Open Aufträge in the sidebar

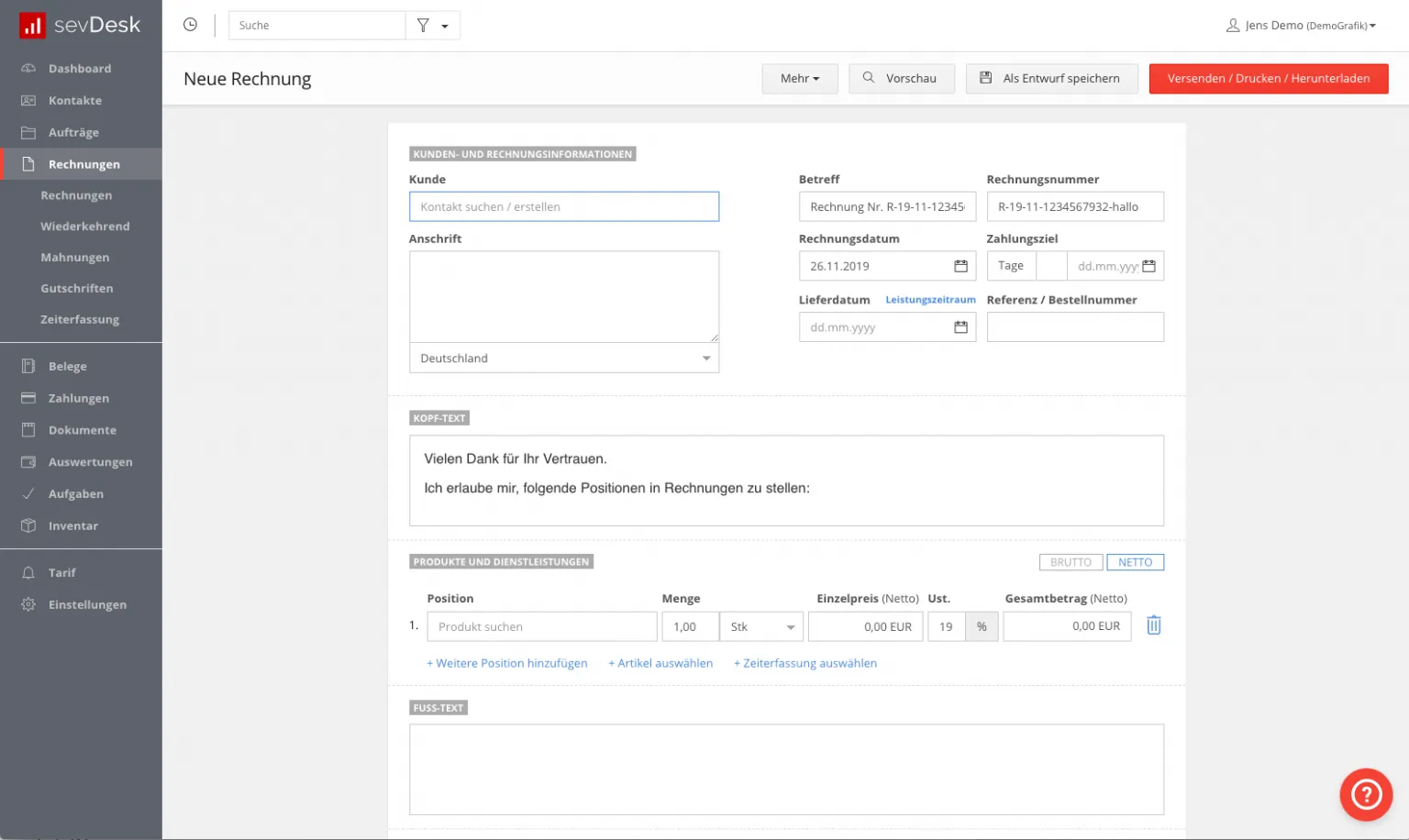click(81, 133)
